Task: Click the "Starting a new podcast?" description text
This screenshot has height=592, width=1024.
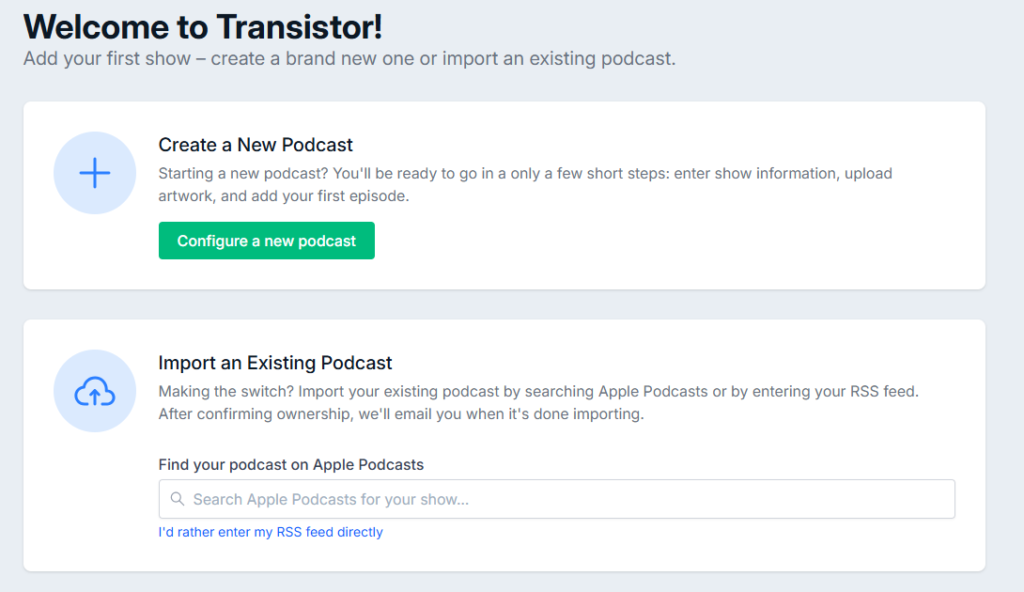Action: coord(525,185)
